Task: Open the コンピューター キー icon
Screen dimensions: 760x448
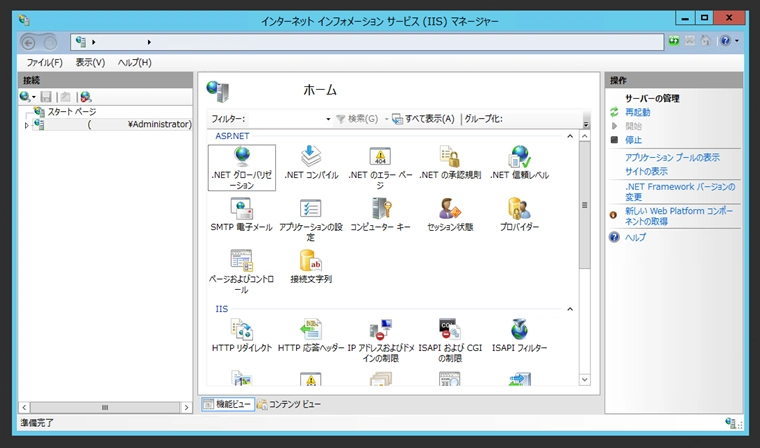Action: click(x=380, y=215)
